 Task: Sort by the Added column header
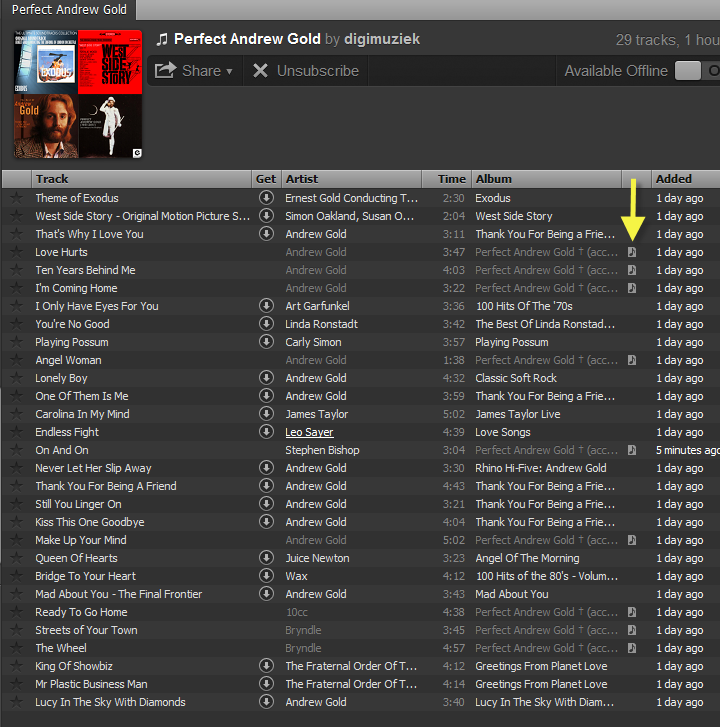point(686,179)
